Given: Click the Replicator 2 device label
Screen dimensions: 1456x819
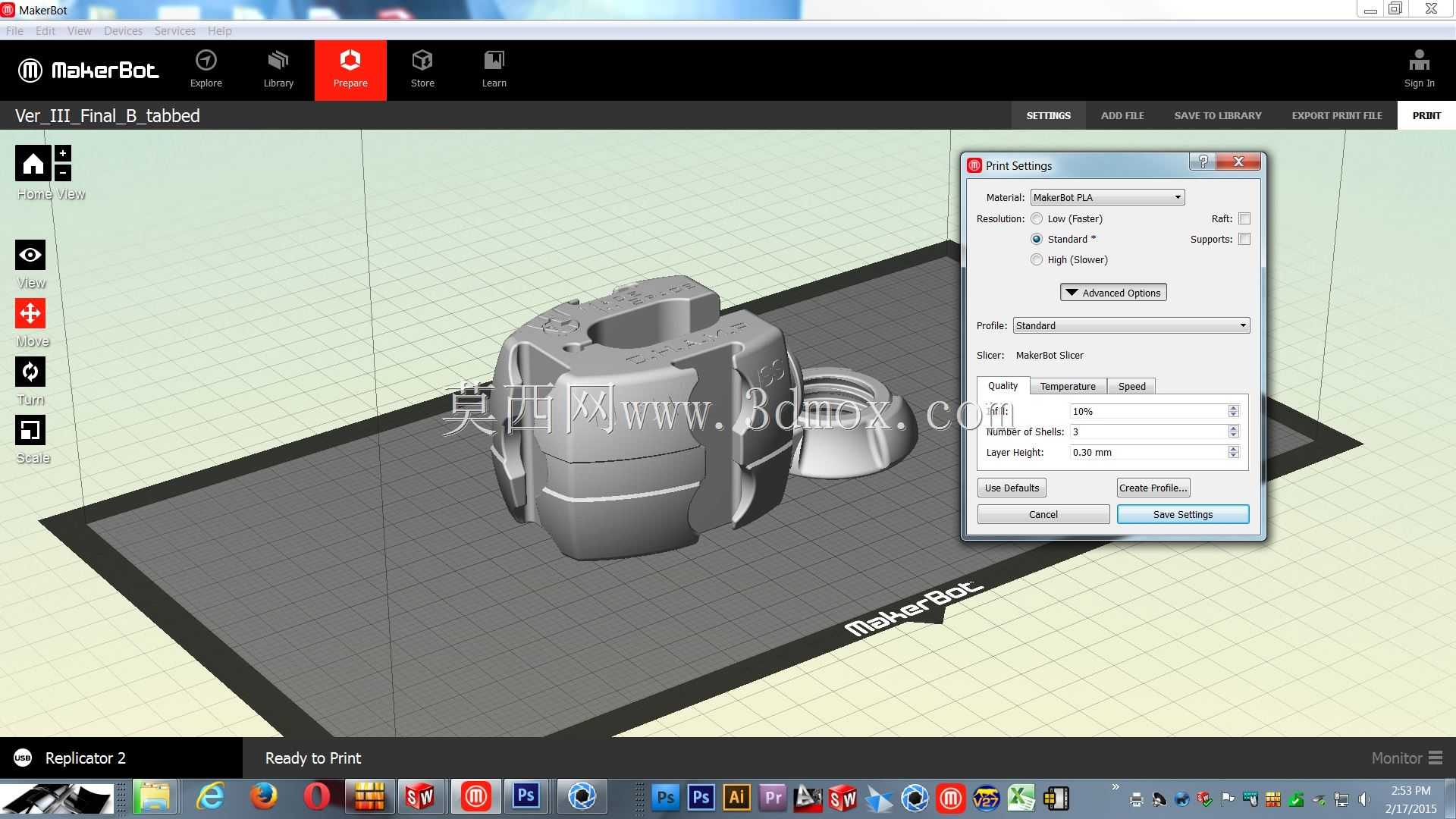Looking at the screenshot, I should point(86,758).
